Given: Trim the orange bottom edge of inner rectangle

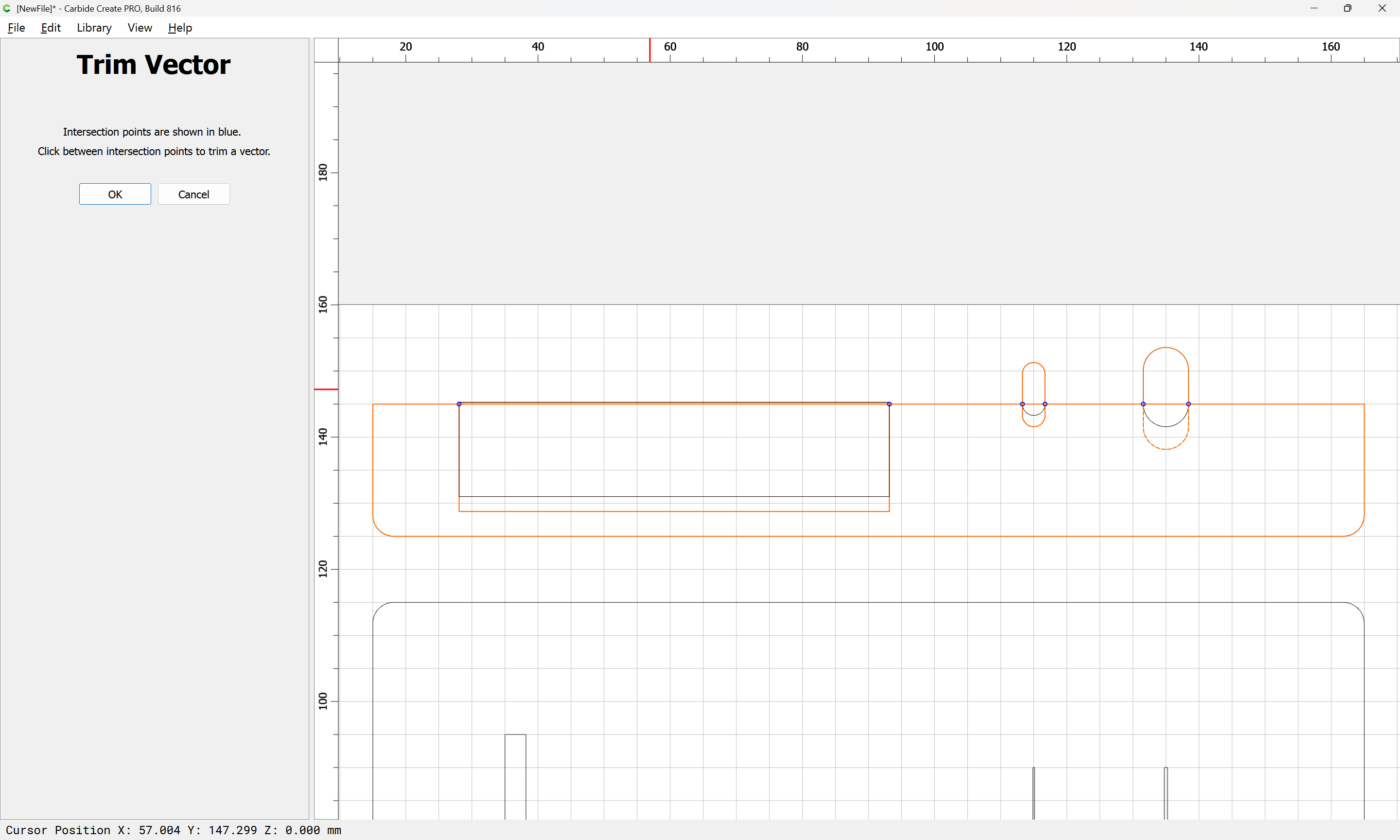Looking at the screenshot, I should 673,511.
